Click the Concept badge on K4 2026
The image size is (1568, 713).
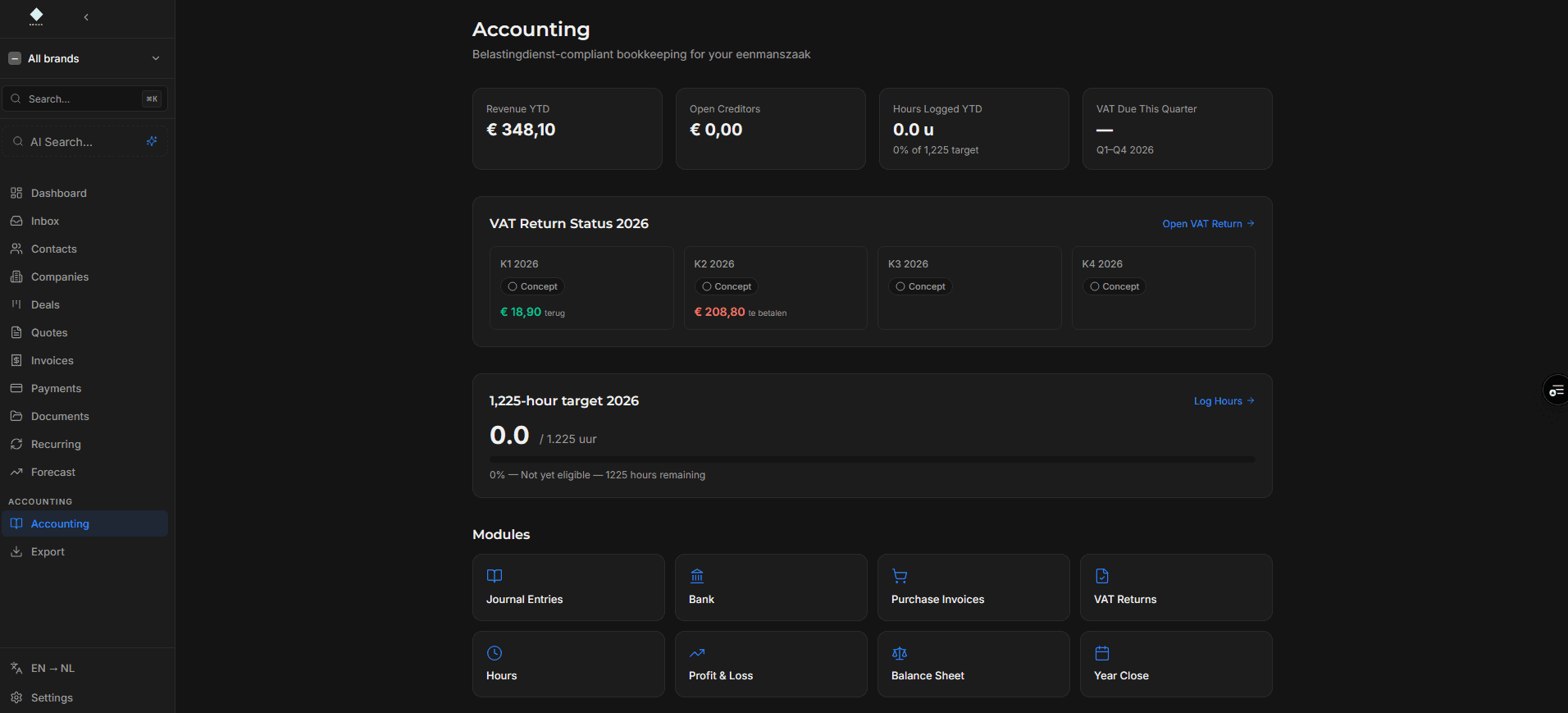[x=1114, y=286]
